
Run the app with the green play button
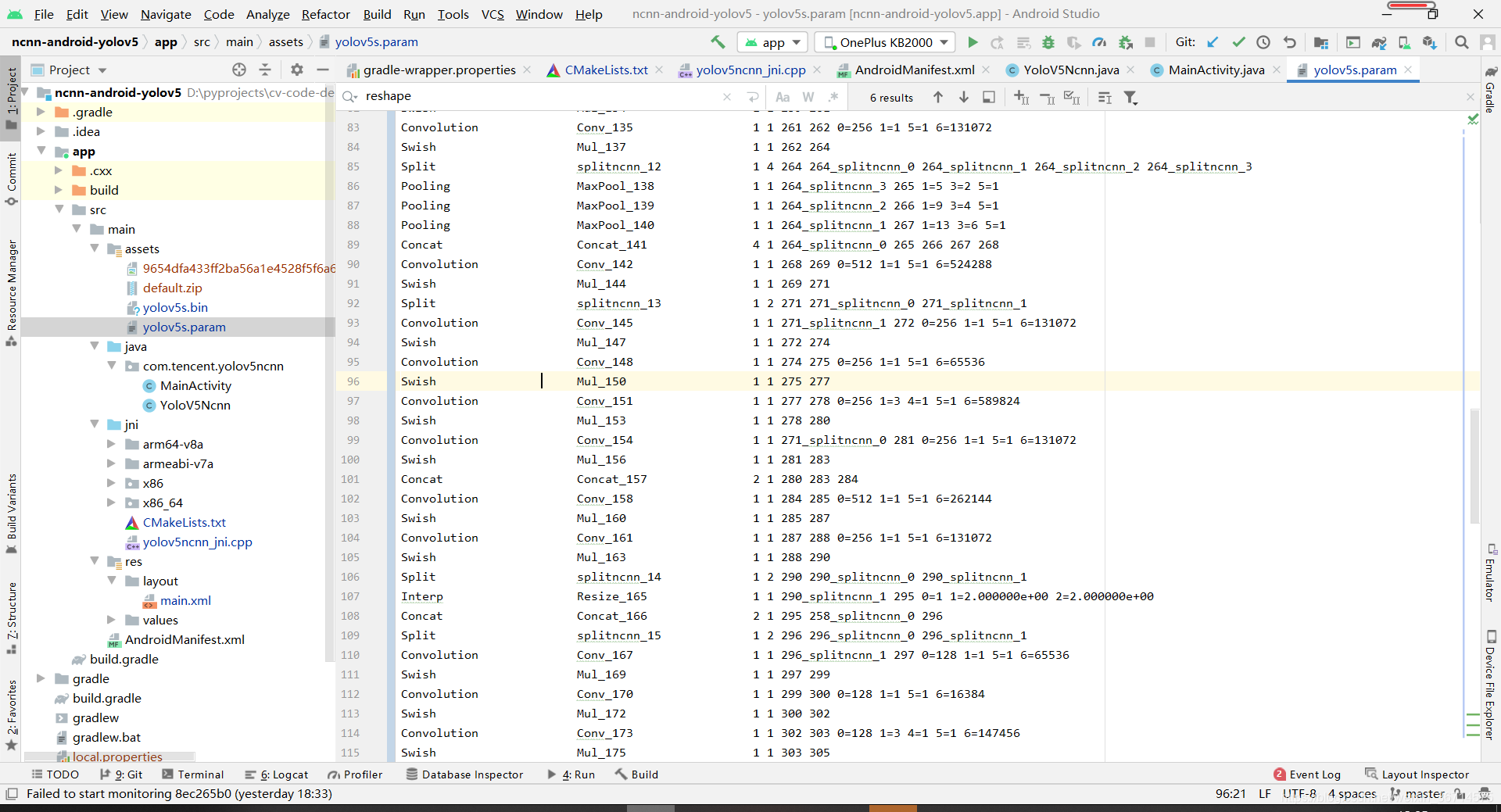click(973, 42)
